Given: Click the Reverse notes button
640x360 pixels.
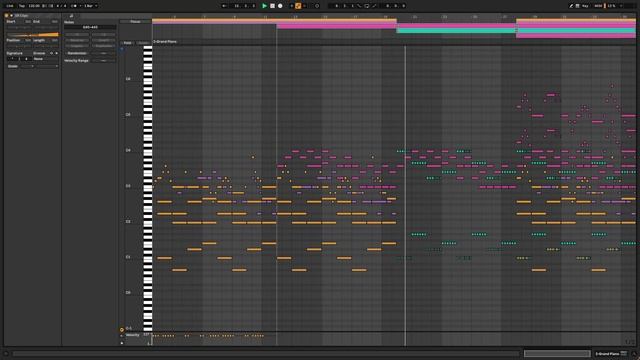Looking at the screenshot, I should 77,40.
